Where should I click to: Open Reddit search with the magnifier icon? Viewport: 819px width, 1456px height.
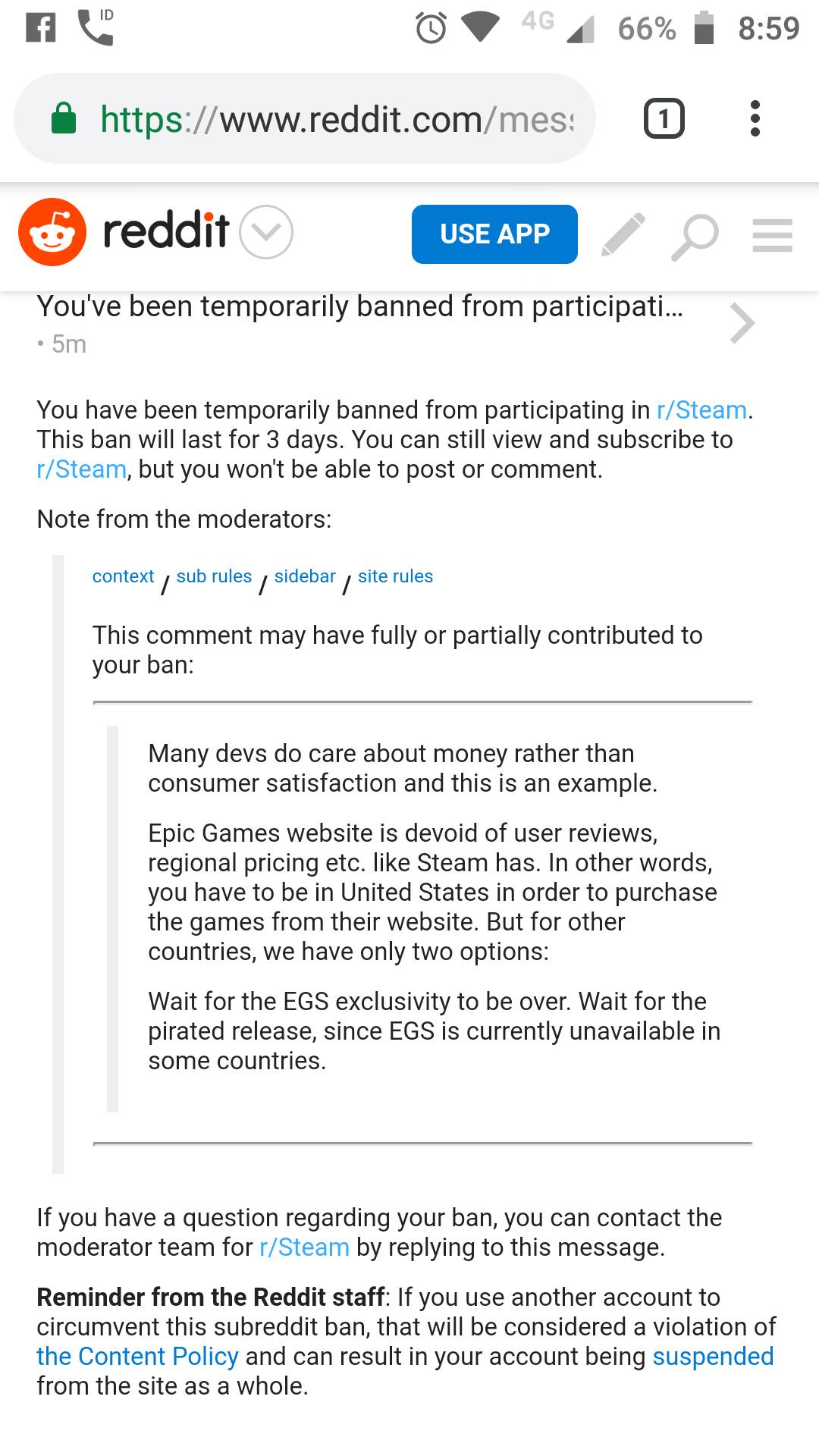point(696,235)
